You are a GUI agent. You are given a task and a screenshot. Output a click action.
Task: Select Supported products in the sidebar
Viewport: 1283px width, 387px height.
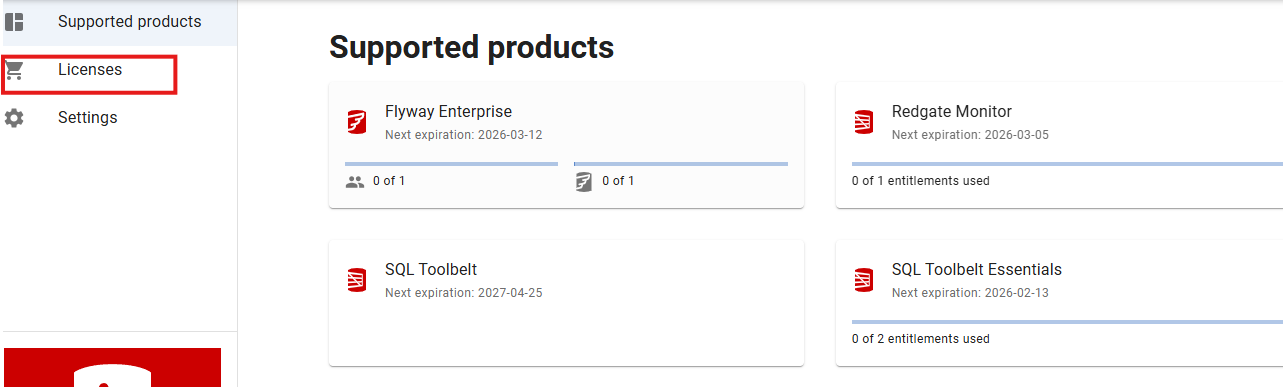120,22
